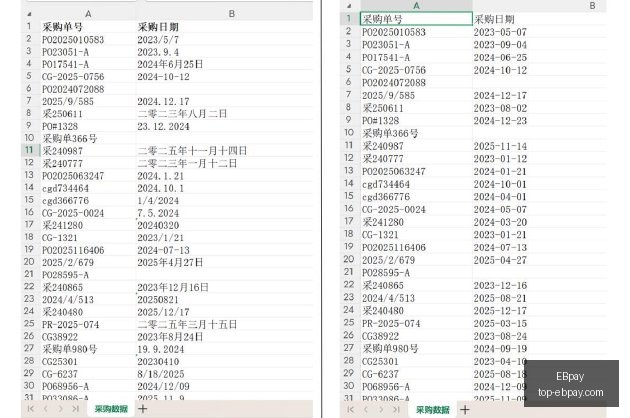The width and height of the screenshot is (630, 418).
Task: Select row 20 header in left spreadsheet
Action: (x=29, y=262)
